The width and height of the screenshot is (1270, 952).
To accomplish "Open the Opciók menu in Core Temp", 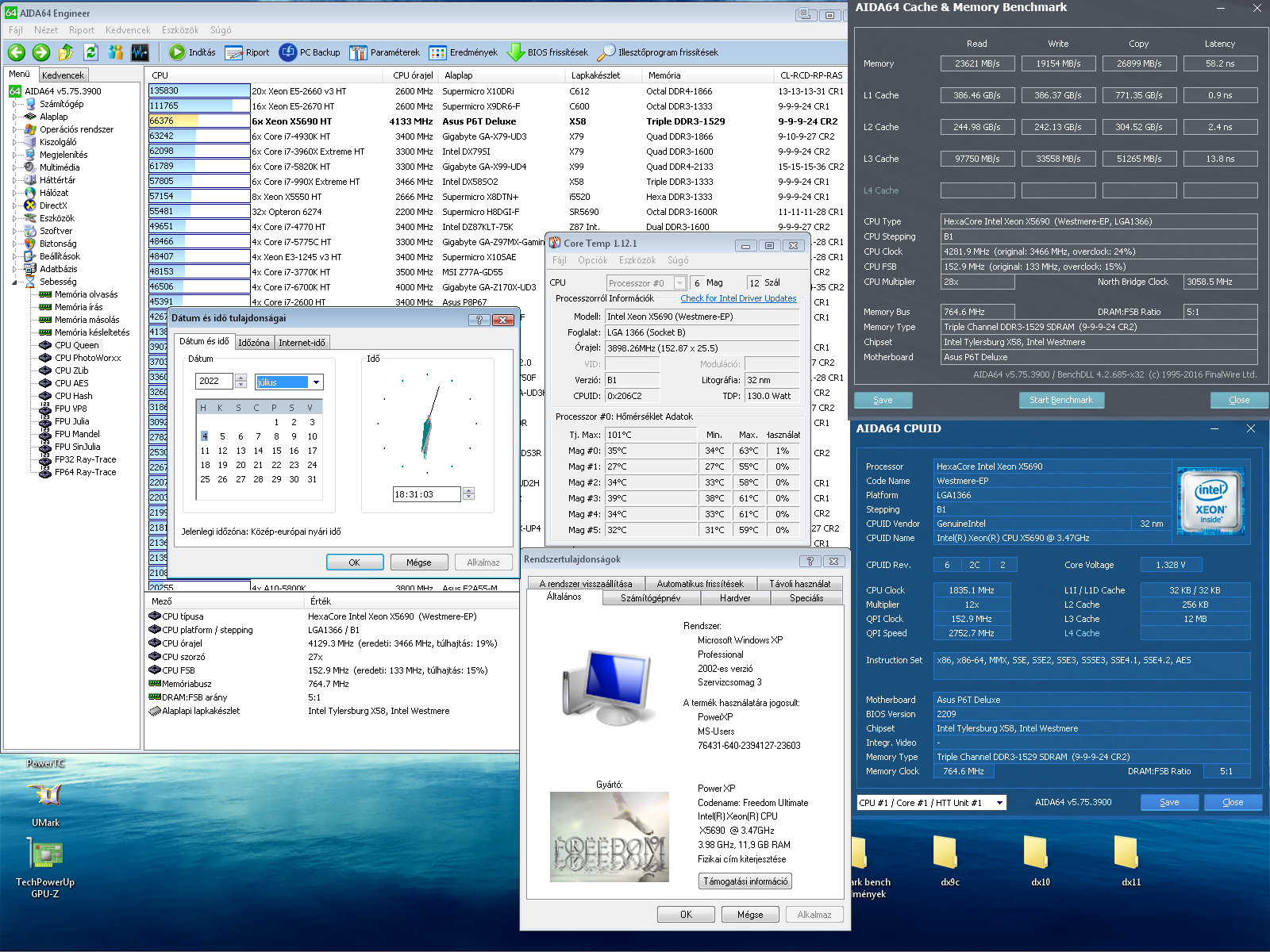I will pos(592,260).
